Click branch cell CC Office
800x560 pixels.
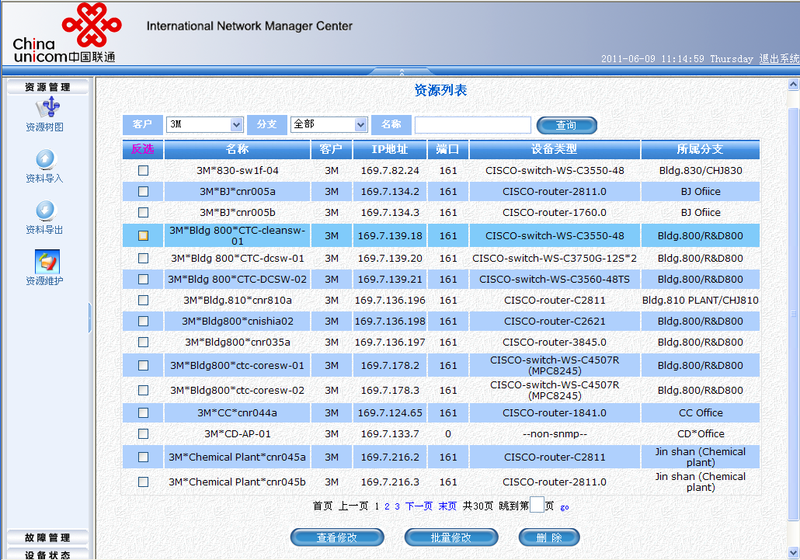[701, 413]
